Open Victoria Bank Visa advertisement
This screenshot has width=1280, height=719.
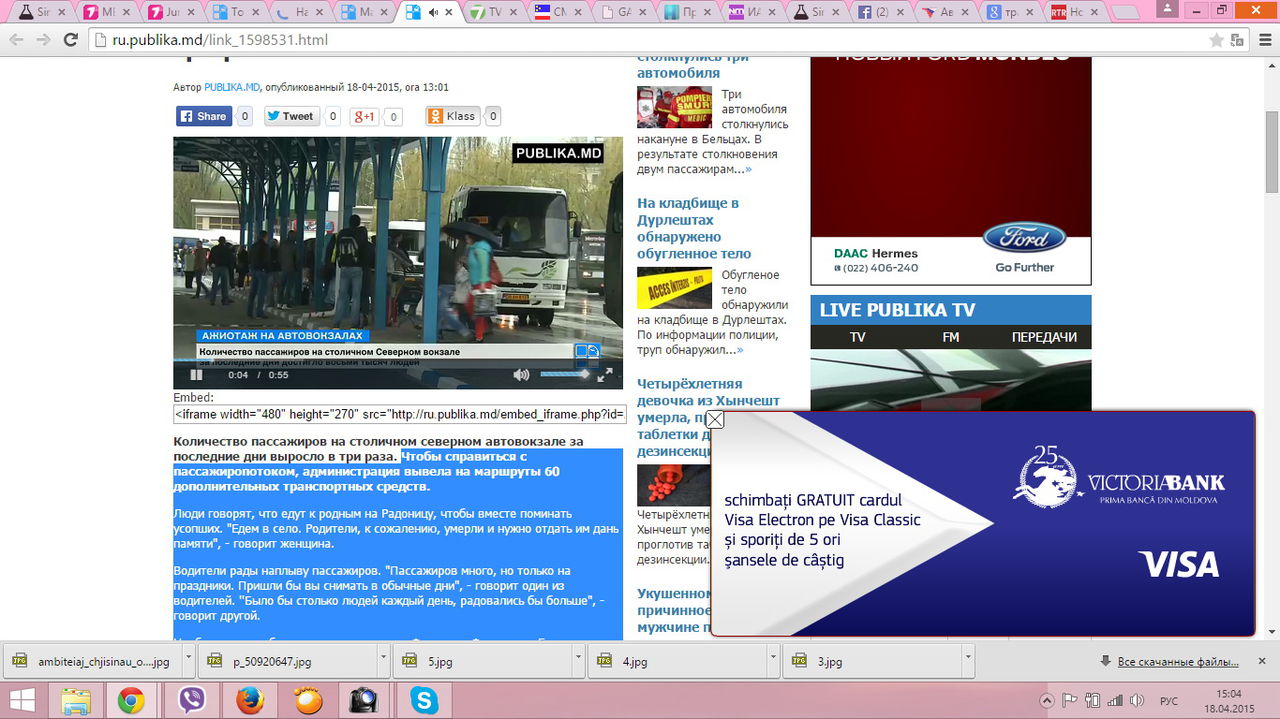[x=983, y=523]
